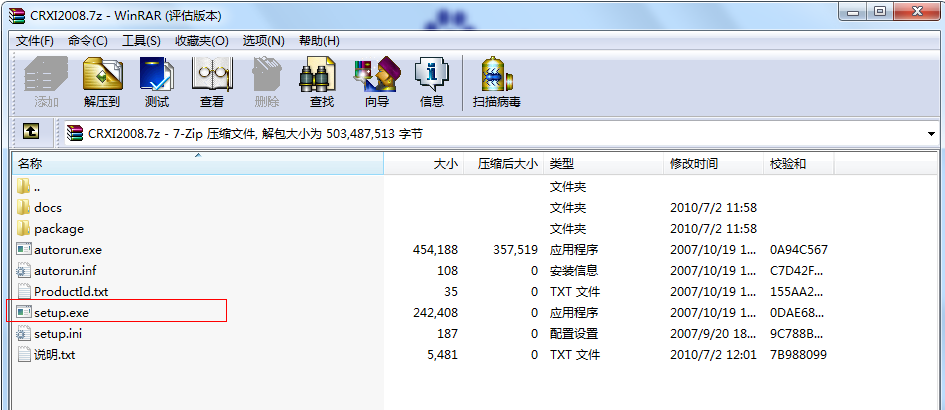945x410 pixels.
Task: Click the size value 242,408
Action: tap(436, 313)
